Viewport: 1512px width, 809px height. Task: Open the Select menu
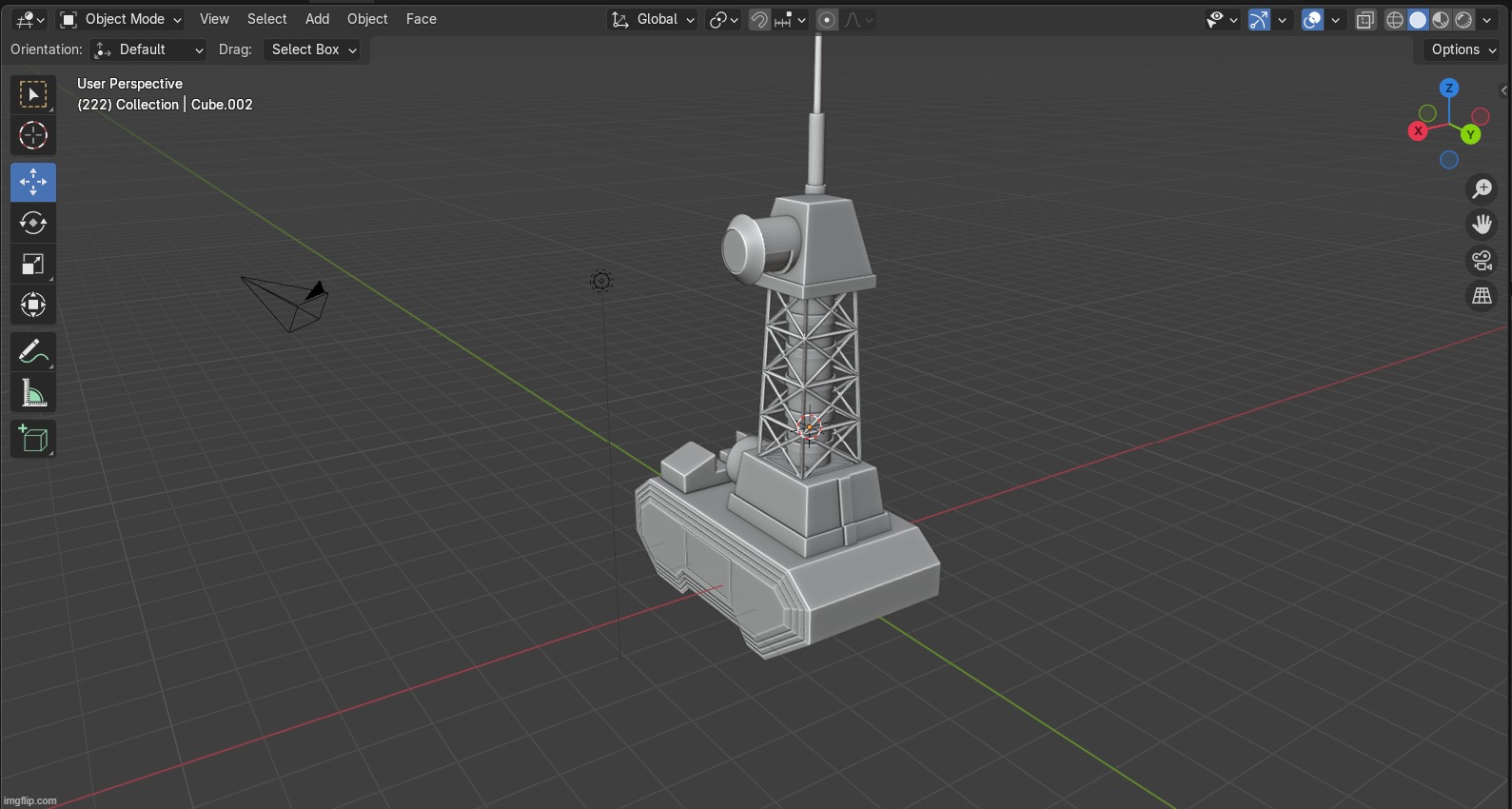click(x=266, y=19)
